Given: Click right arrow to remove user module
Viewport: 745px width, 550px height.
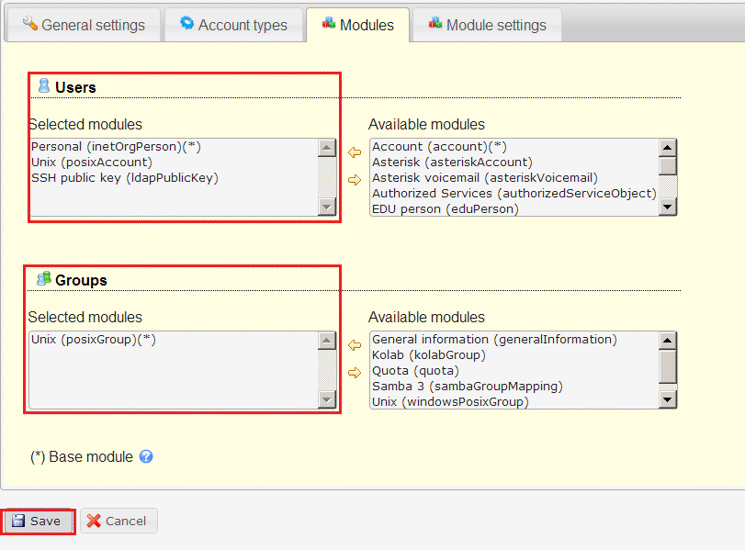Looking at the screenshot, I should point(354,180).
